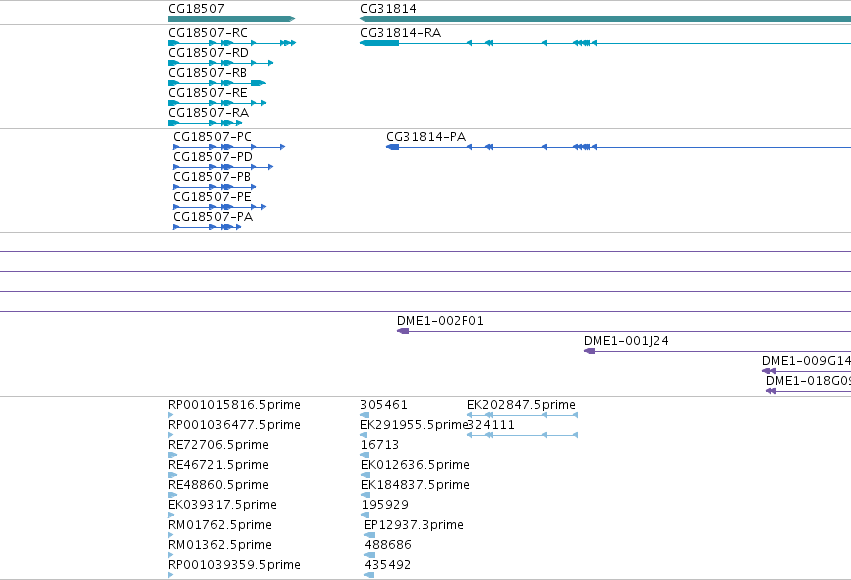851x580 pixels.
Task: Click the CG18507-RC transcript label
Action: (208, 33)
